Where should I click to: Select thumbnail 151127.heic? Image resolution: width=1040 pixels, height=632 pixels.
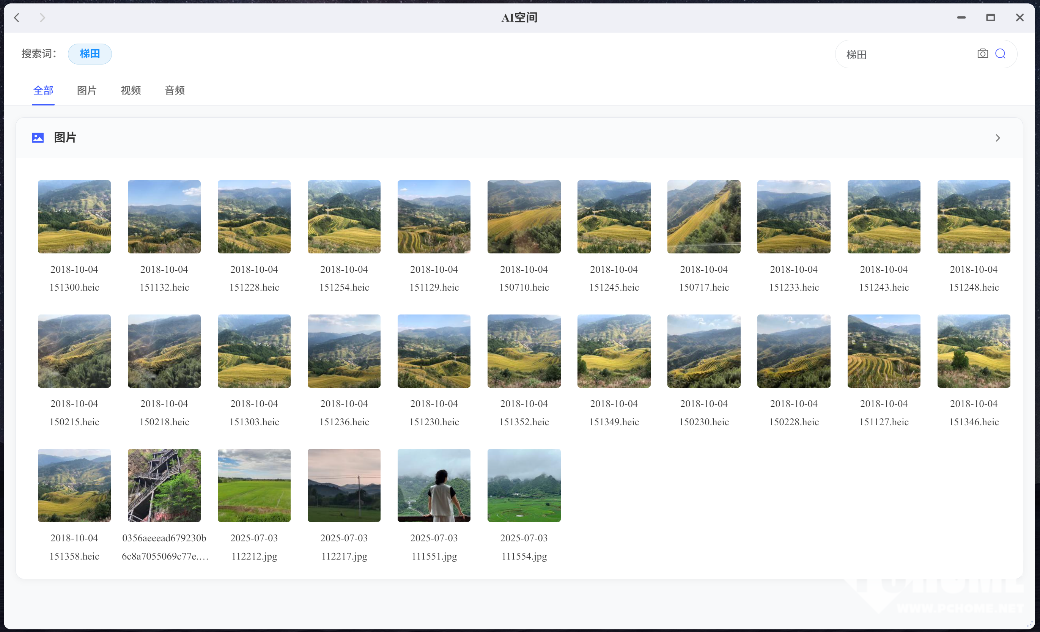(x=884, y=351)
